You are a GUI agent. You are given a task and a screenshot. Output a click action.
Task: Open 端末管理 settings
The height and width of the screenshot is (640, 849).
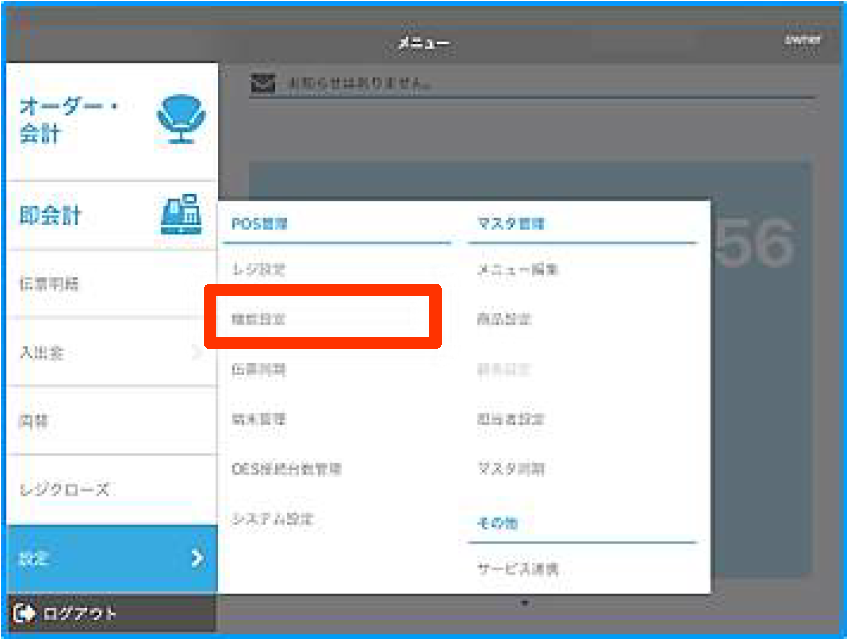pos(259,419)
